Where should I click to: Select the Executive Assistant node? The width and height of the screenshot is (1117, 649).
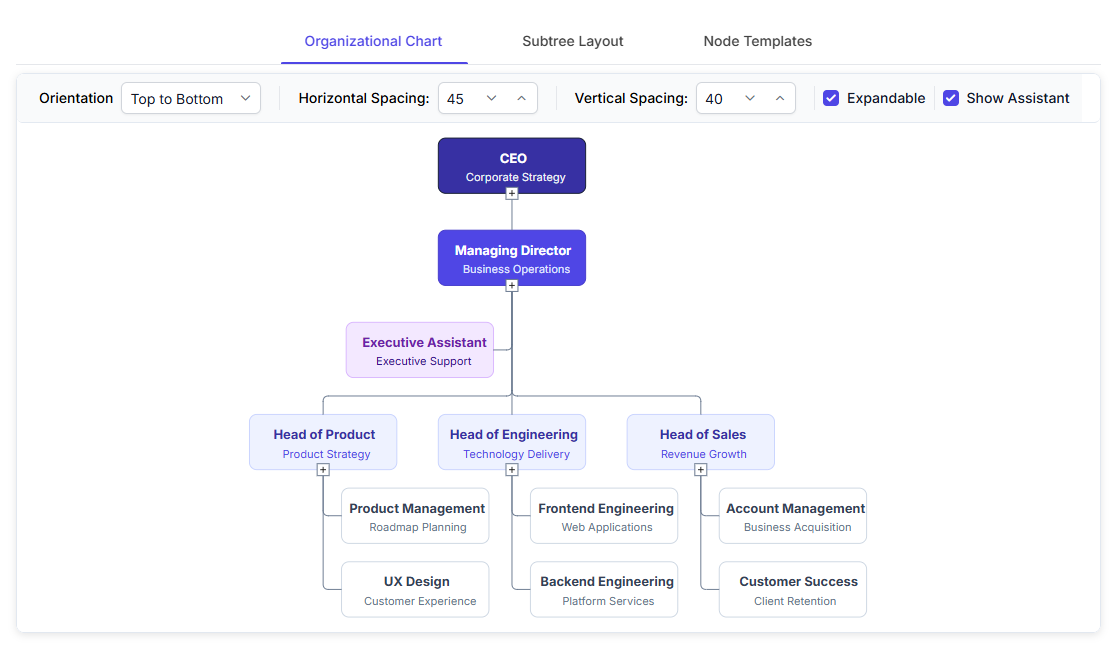tap(420, 350)
